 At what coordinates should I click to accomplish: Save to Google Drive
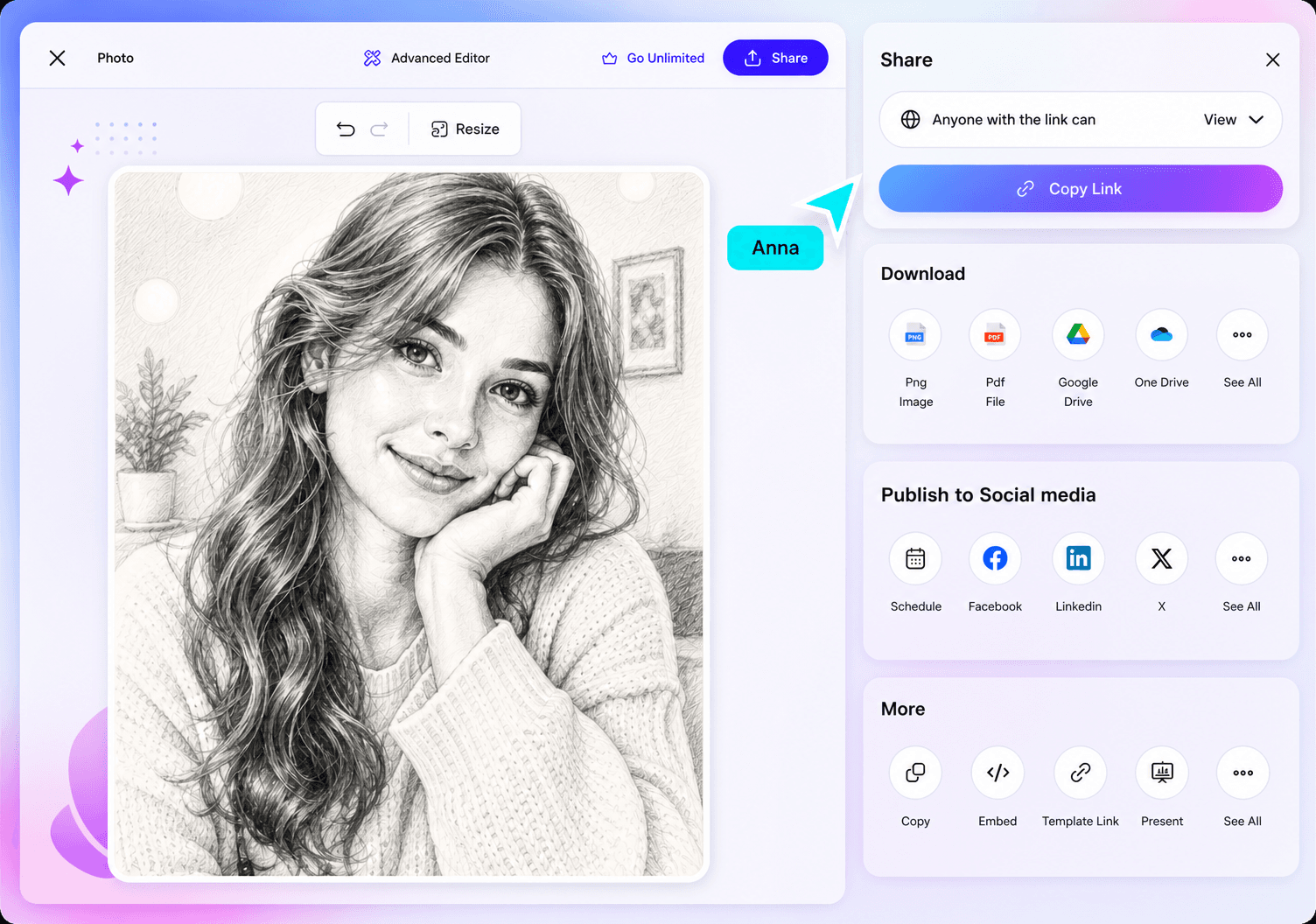tap(1078, 335)
